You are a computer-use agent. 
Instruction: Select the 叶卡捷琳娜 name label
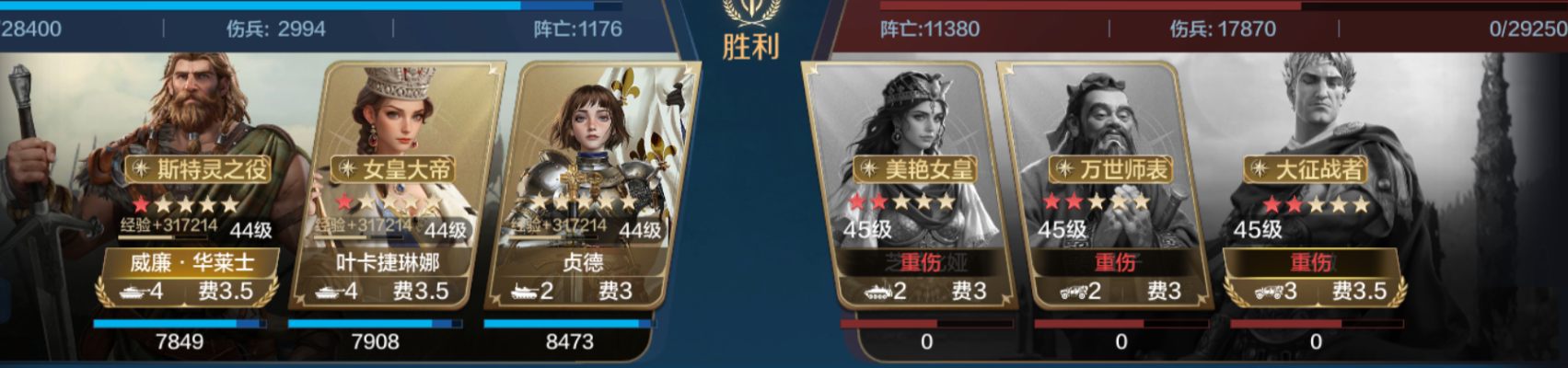pyautogui.click(x=388, y=263)
